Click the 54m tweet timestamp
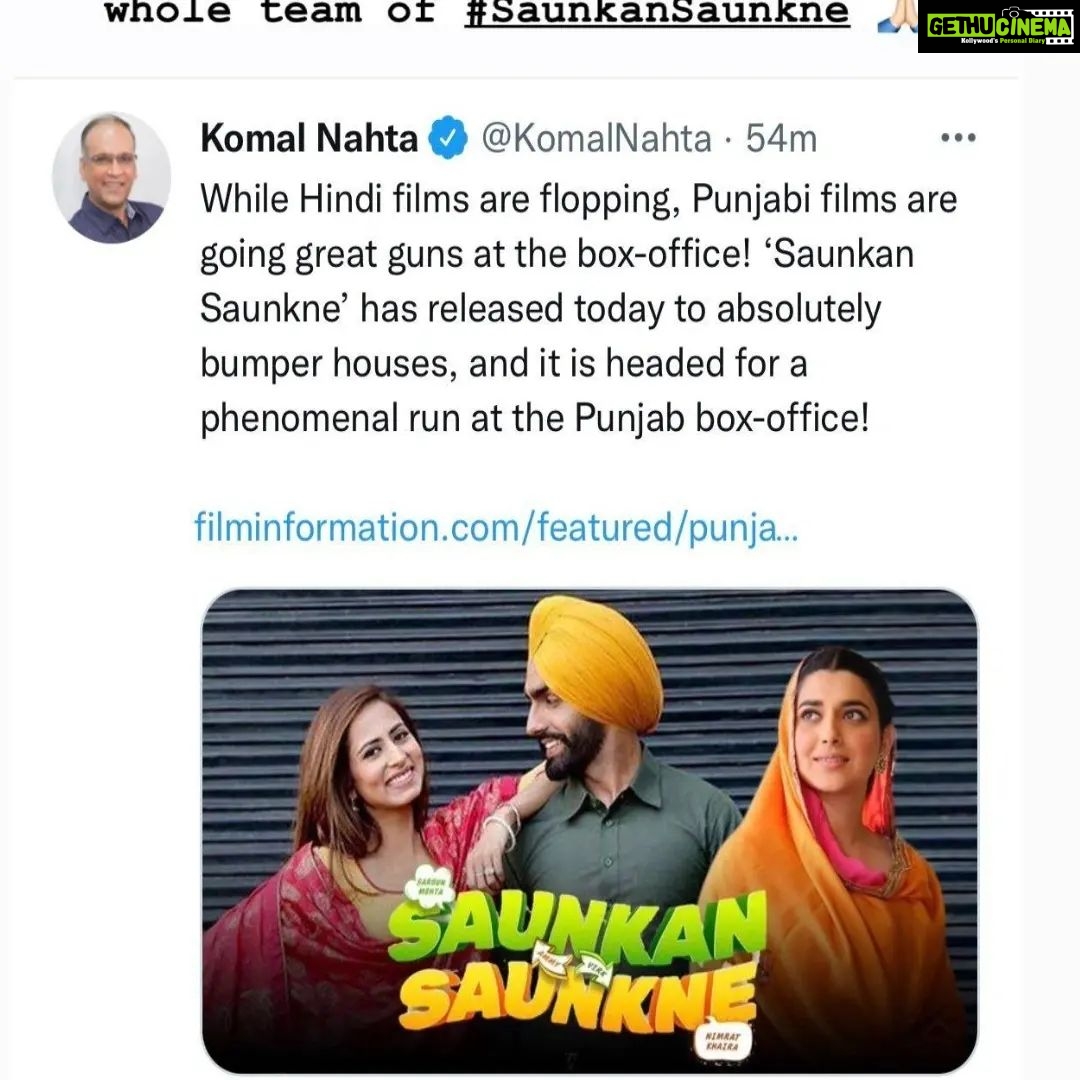The width and height of the screenshot is (1080, 1080). click(x=781, y=138)
